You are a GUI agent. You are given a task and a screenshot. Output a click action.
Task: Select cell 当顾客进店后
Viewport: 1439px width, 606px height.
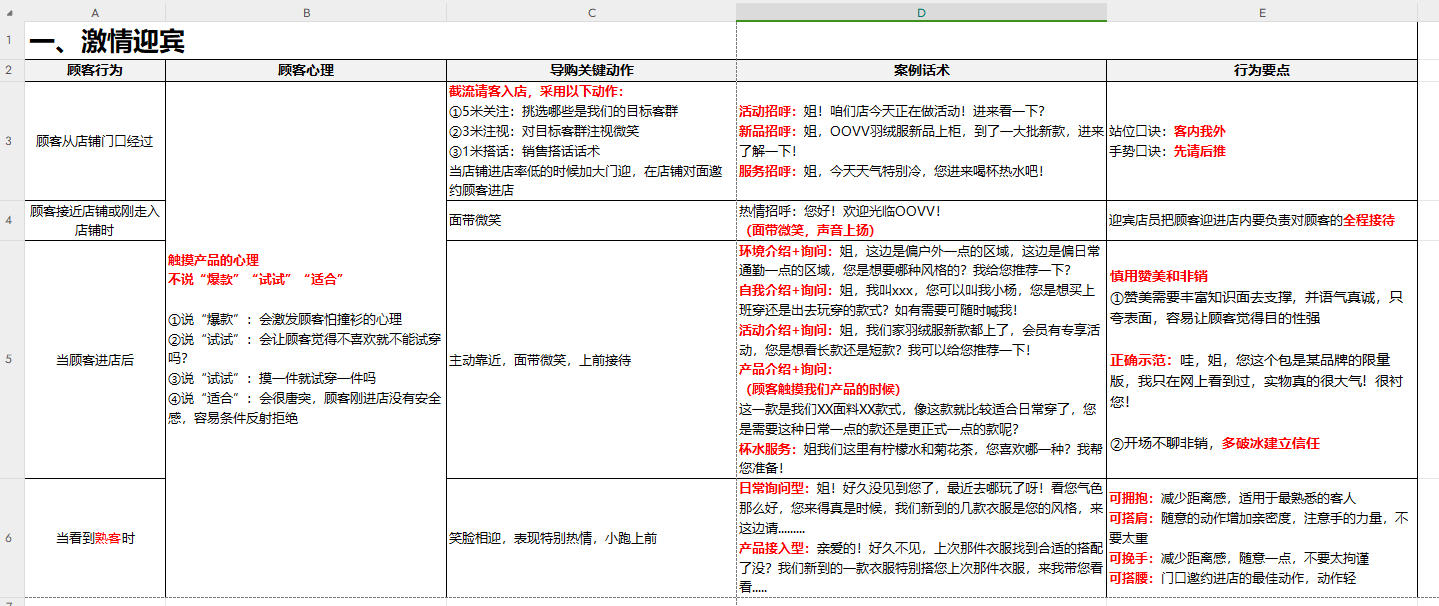pos(95,359)
